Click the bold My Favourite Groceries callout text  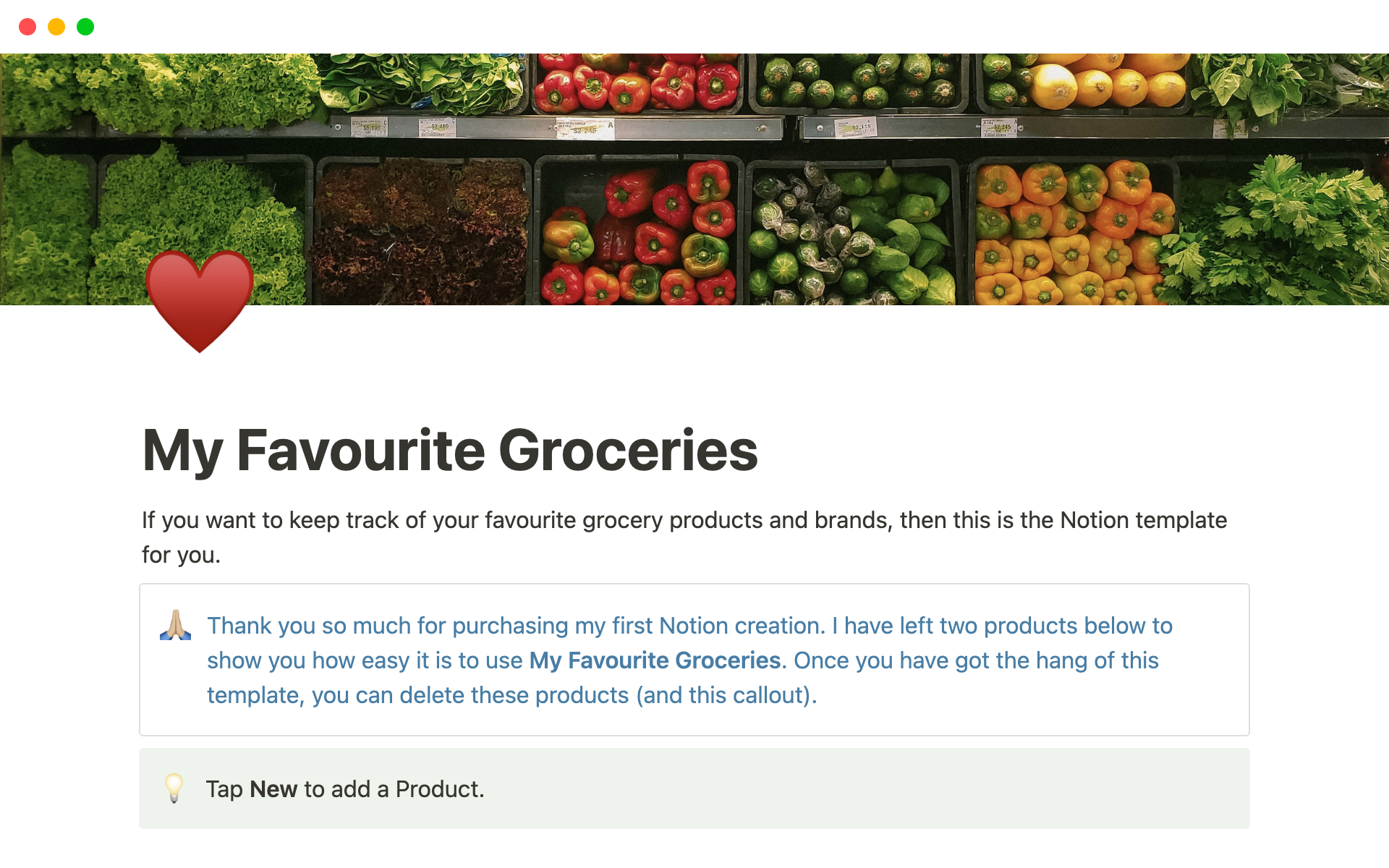655,660
